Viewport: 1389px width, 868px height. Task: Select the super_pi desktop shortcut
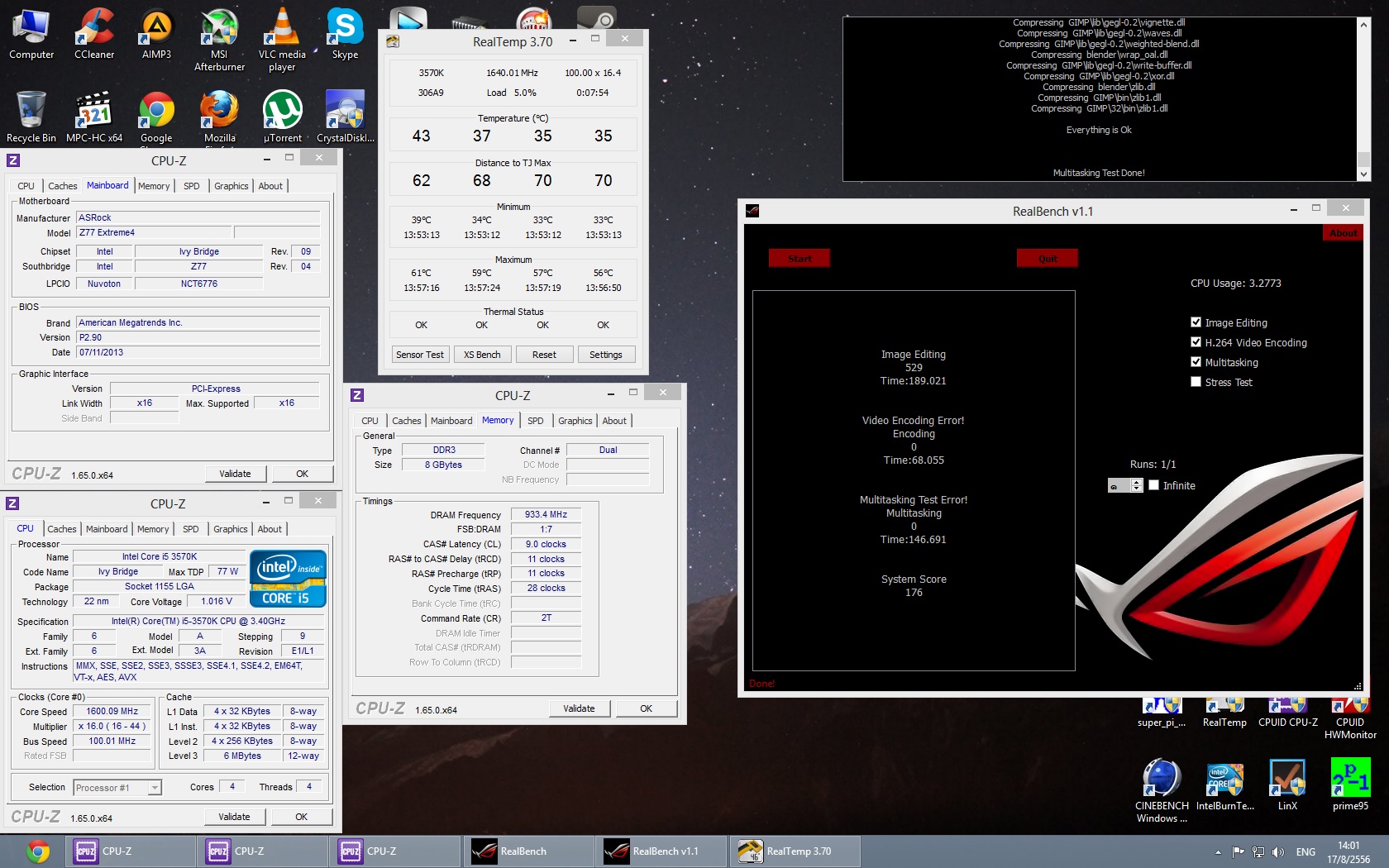coord(1162,713)
